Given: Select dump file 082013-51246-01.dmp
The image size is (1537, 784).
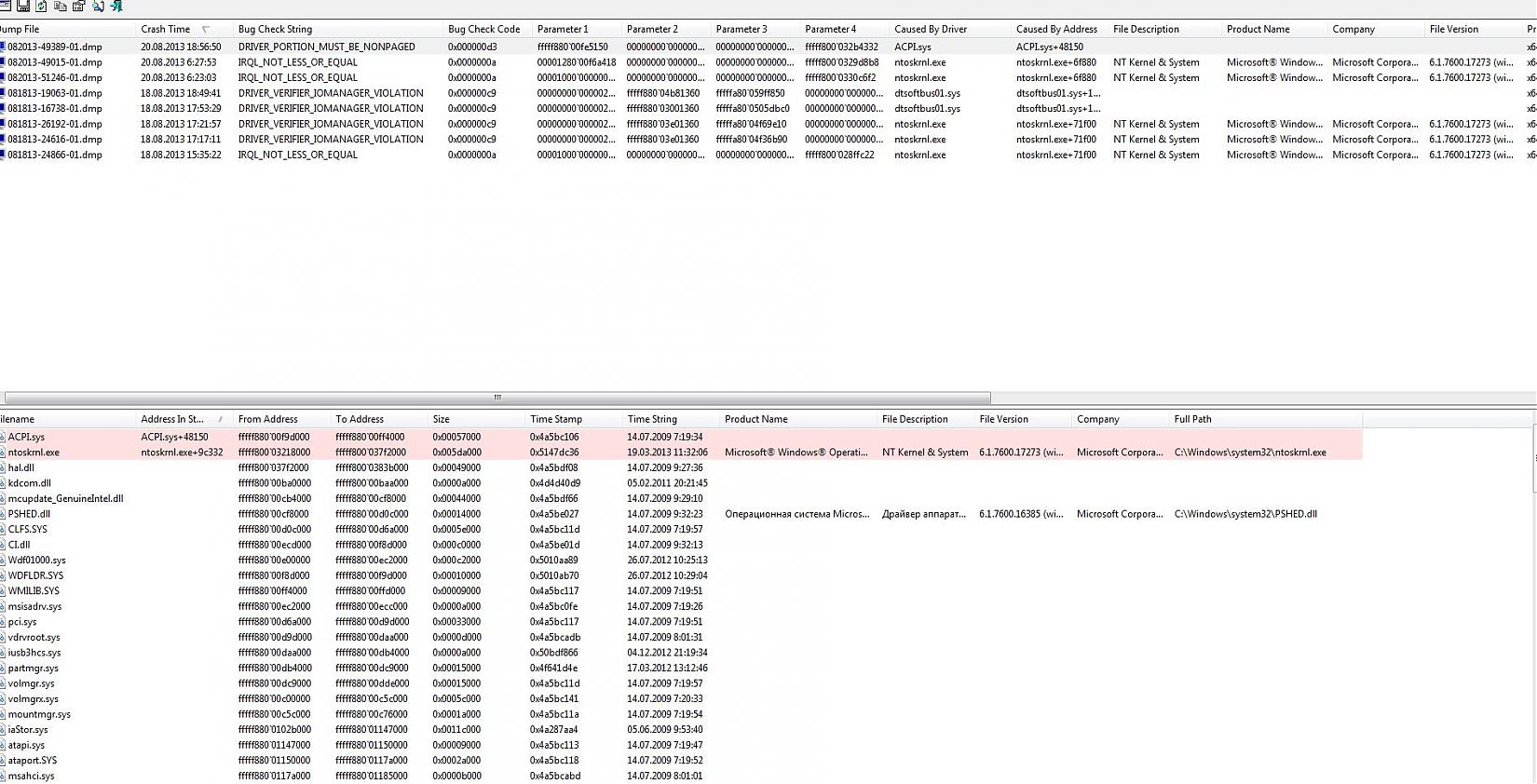Looking at the screenshot, I should (x=55, y=77).
